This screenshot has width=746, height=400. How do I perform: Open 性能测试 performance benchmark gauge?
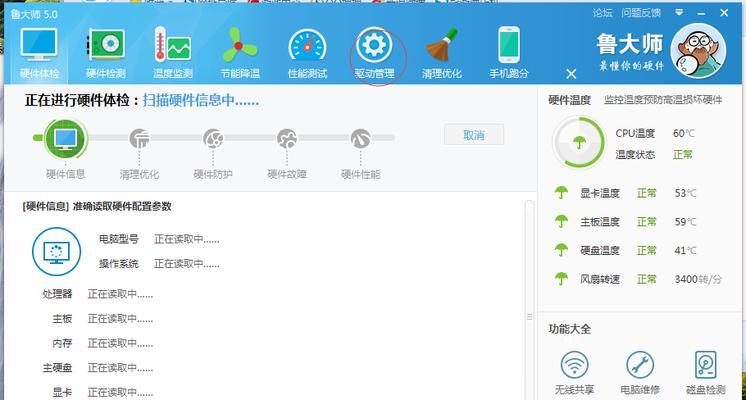click(307, 52)
